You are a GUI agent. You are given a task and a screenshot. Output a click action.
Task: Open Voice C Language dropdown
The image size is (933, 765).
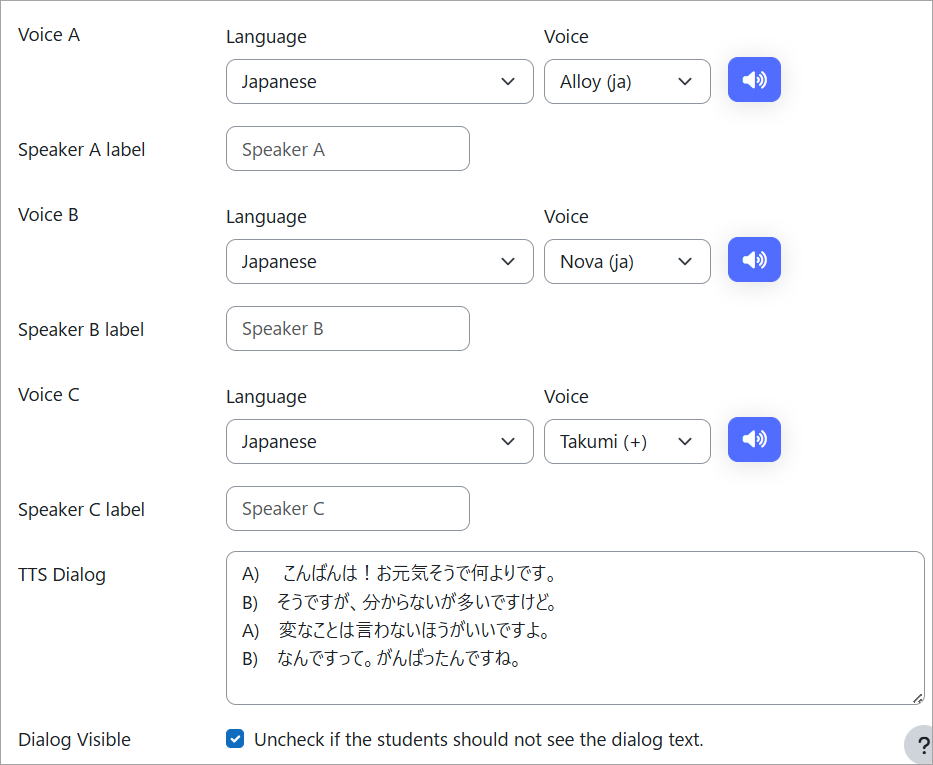(380, 441)
